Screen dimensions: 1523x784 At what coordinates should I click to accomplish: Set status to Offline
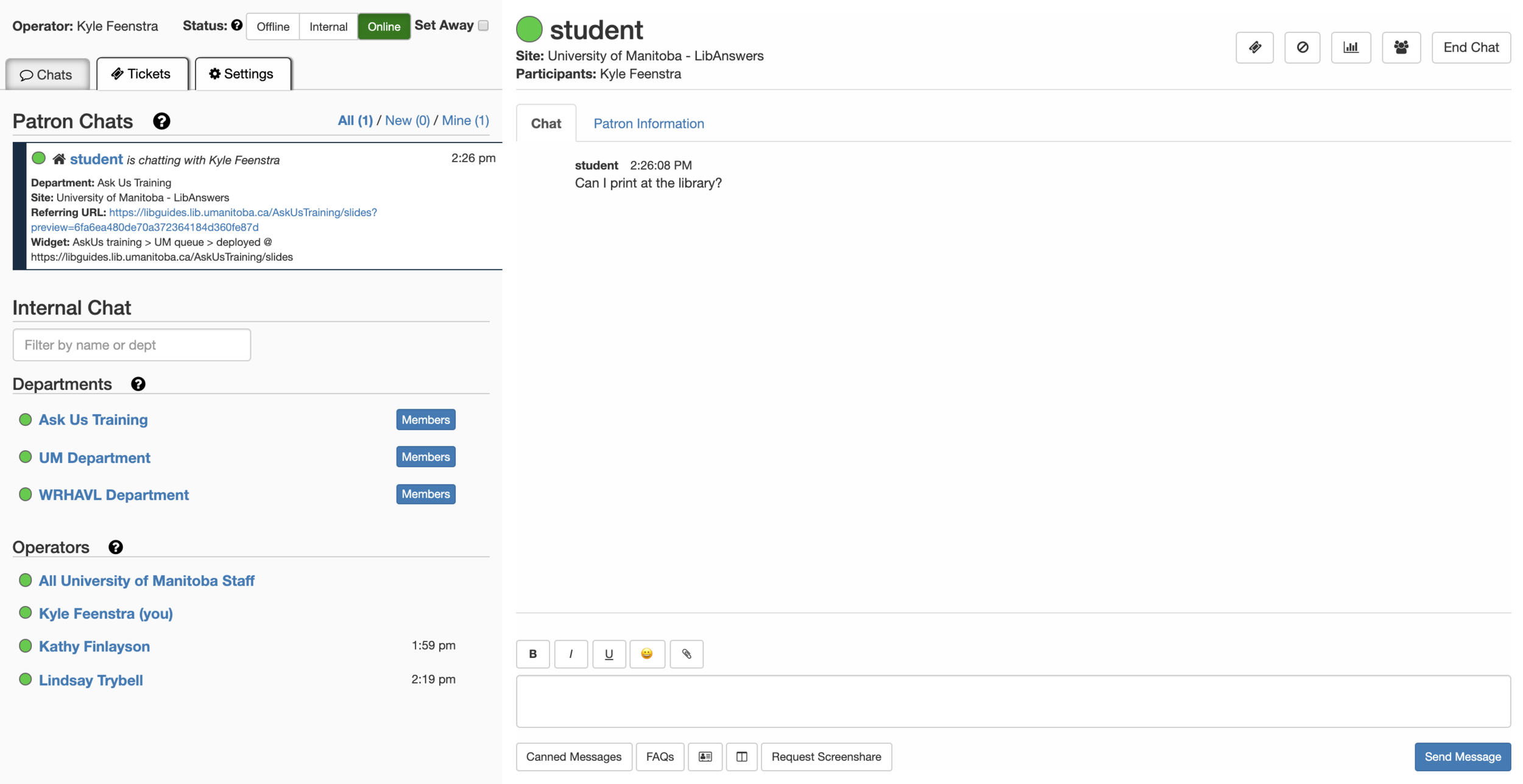point(272,27)
